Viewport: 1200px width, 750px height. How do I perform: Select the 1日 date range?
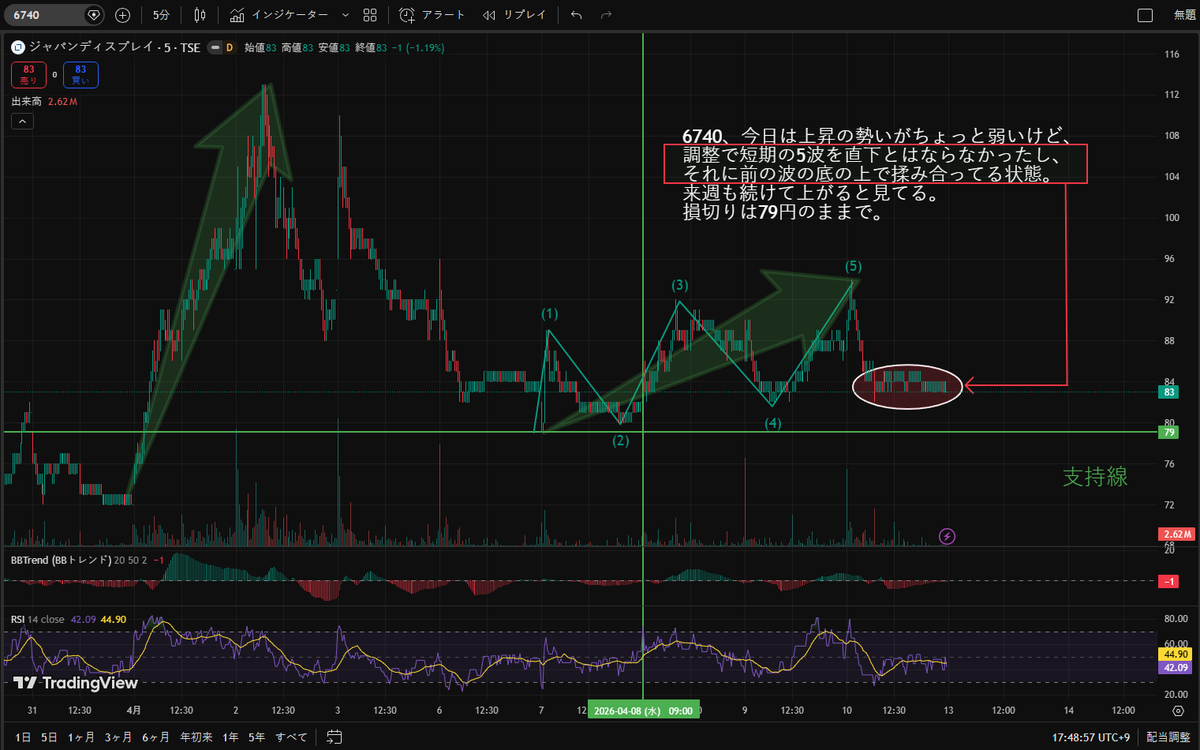(x=23, y=737)
